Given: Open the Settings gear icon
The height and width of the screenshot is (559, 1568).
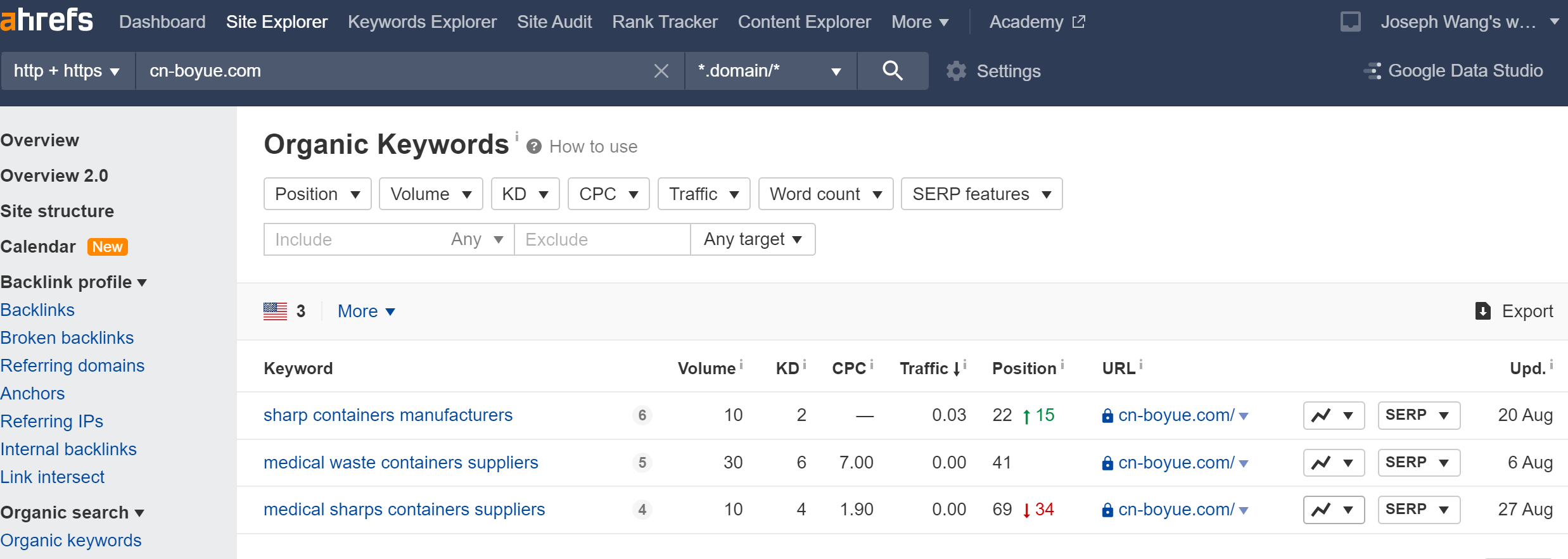Looking at the screenshot, I should 957,71.
